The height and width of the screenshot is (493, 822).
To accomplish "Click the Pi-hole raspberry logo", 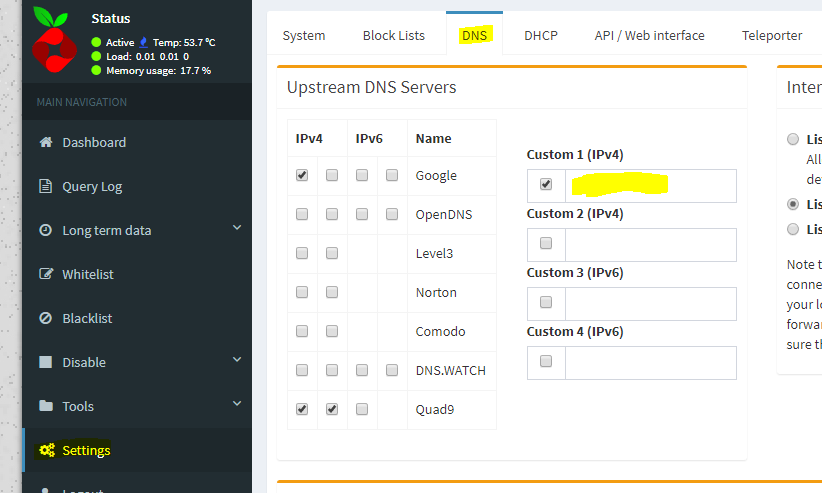I will pyautogui.click(x=55, y=39).
